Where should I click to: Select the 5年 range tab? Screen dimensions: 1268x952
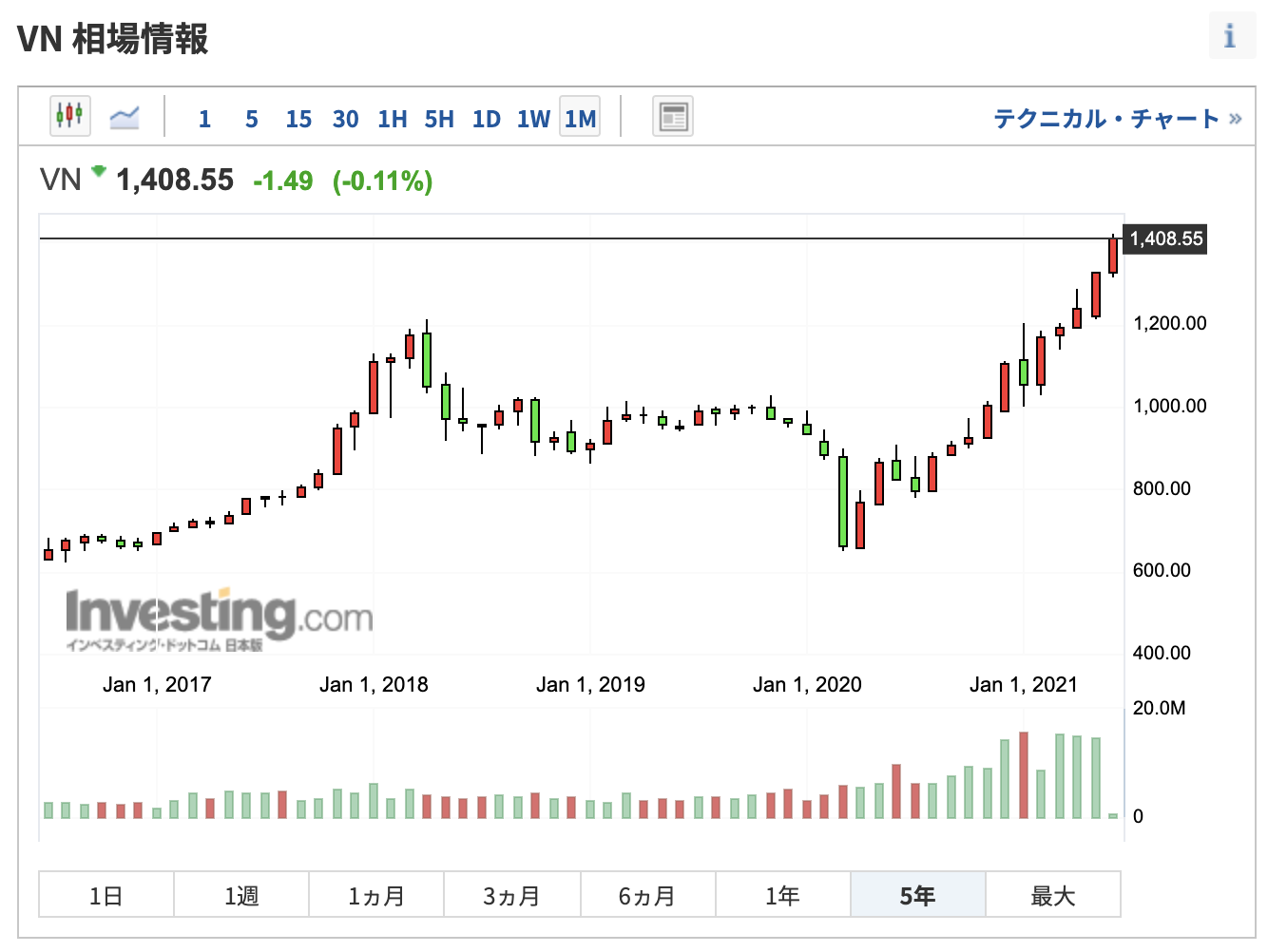pyautogui.click(x=918, y=895)
